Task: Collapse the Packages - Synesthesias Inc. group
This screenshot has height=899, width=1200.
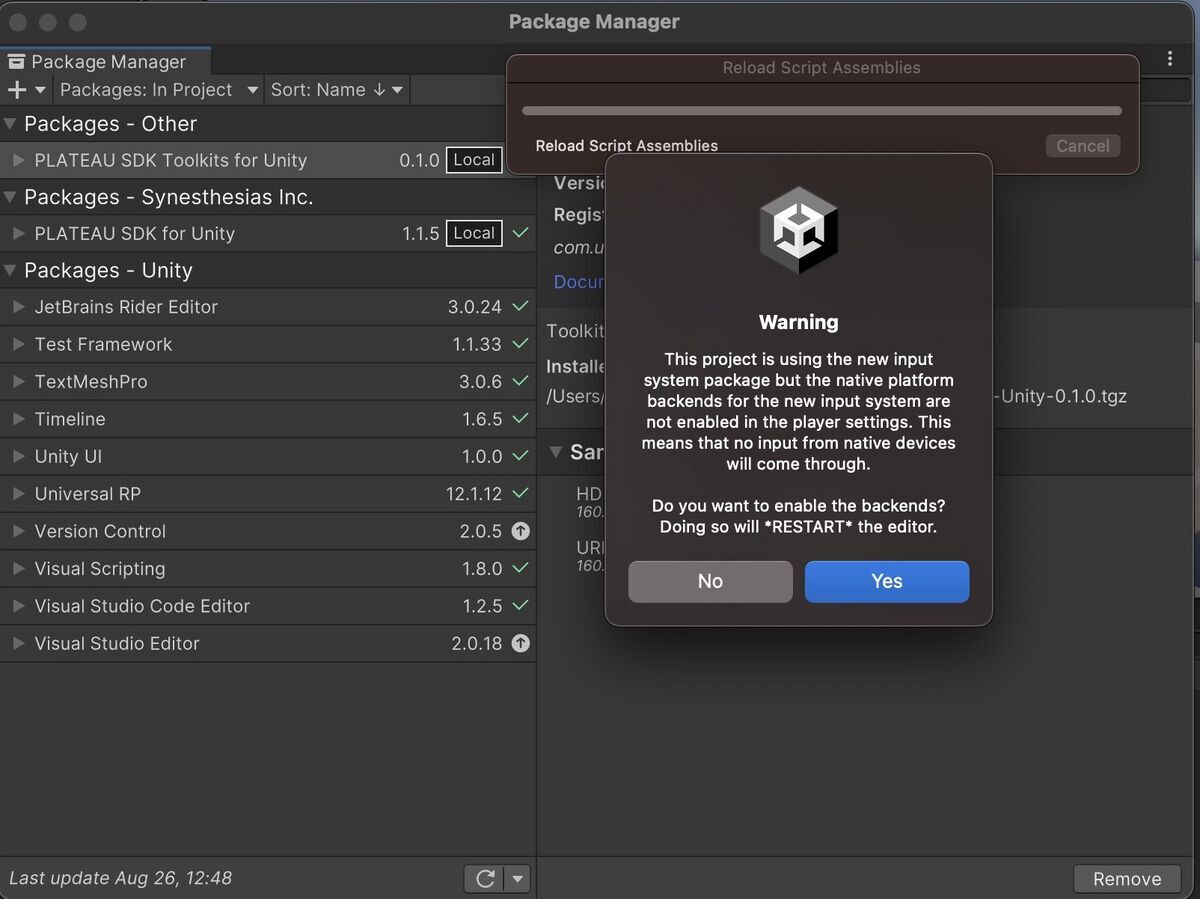Action: pos(10,197)
